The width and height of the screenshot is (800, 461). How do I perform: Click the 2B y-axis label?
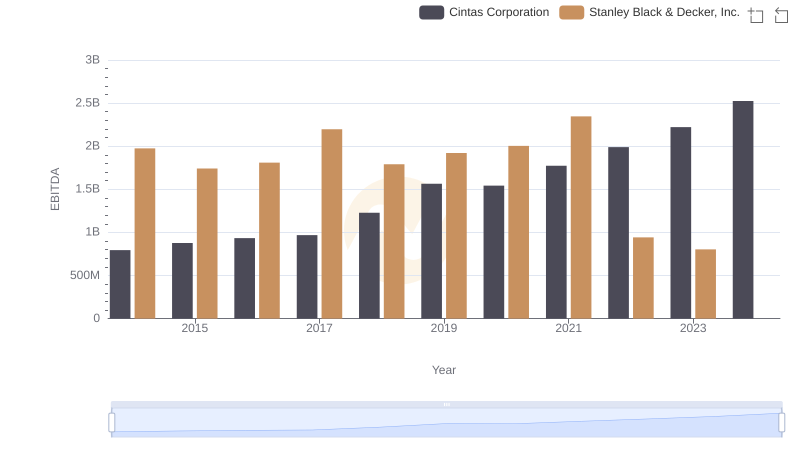93,146
